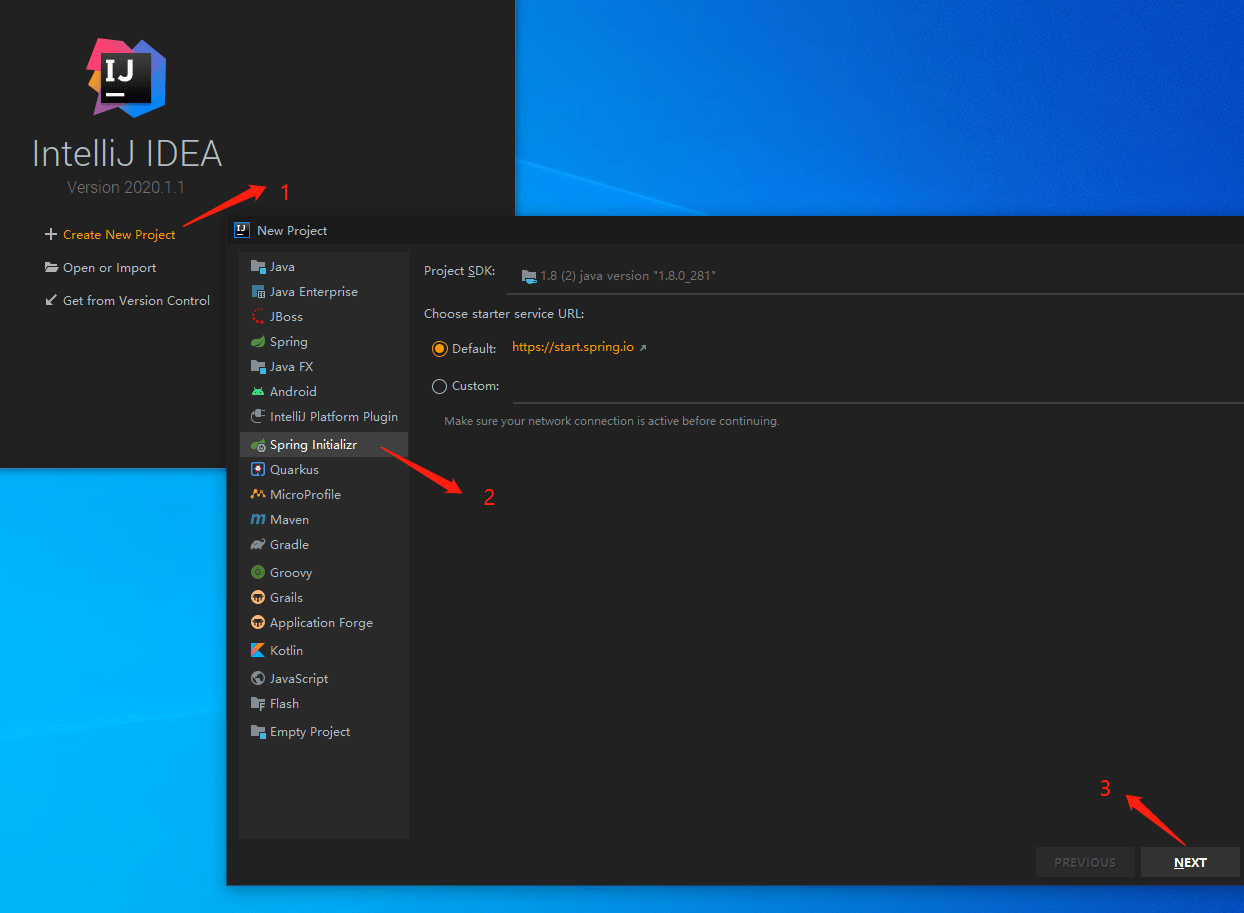Choose the Maven 'm' icon
The image size is (1244, 913).
[x=258, y=520]
